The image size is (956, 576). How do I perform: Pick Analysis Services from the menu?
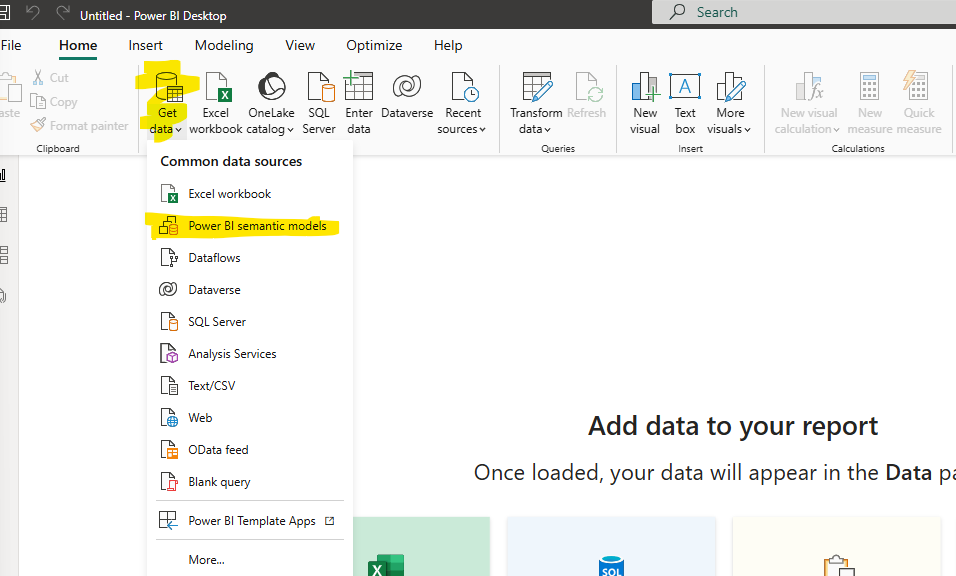click(232, 354)
